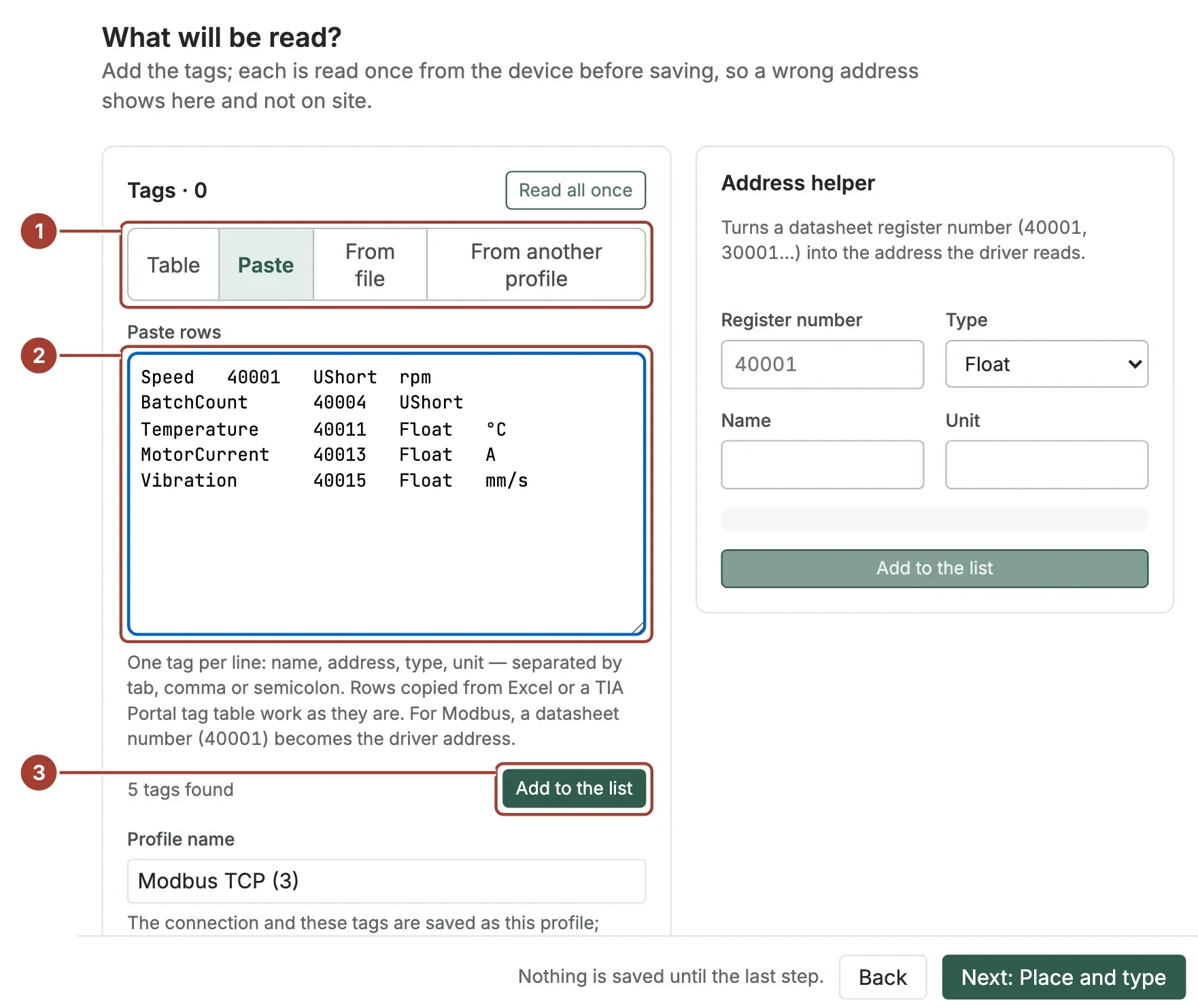The height and width of the screenshot is (1008, 1198).
Task: Click the 'BatchCount' row in pasted text
Action: (x=302, y=402)
